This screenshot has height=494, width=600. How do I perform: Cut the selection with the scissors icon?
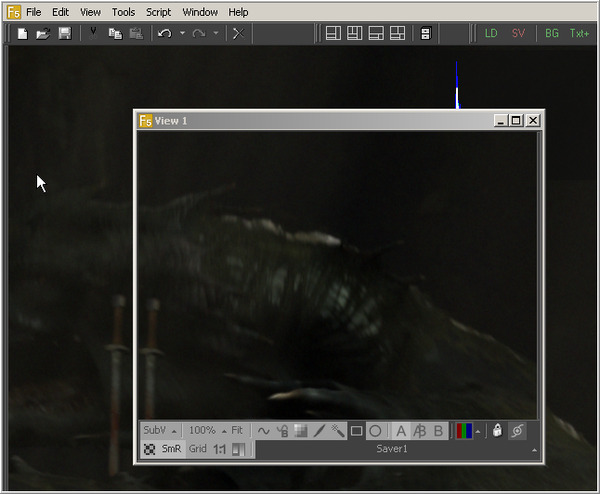coord(93,34)
